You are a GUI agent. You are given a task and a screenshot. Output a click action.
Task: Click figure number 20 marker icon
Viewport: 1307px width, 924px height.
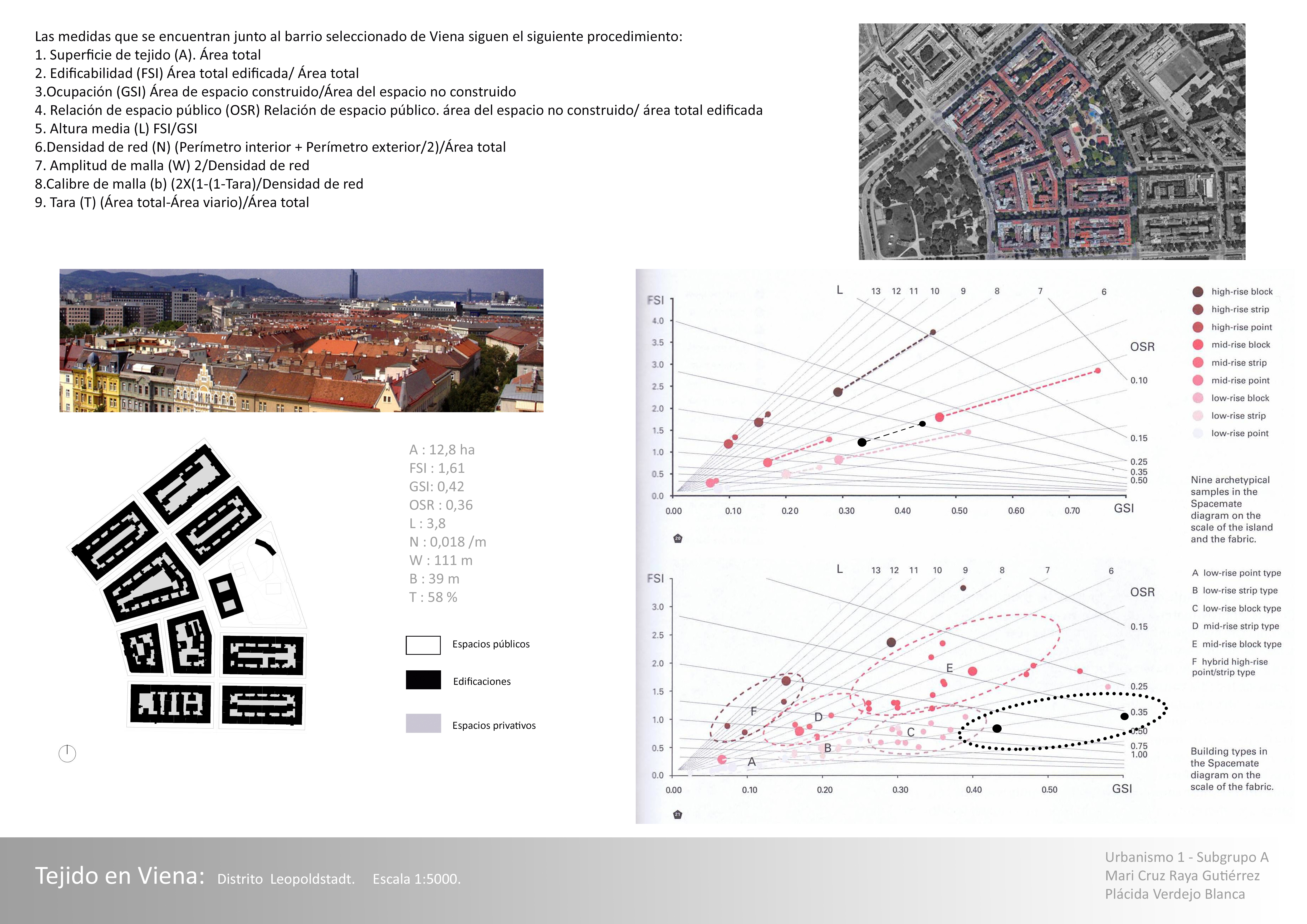coord(677,538)
